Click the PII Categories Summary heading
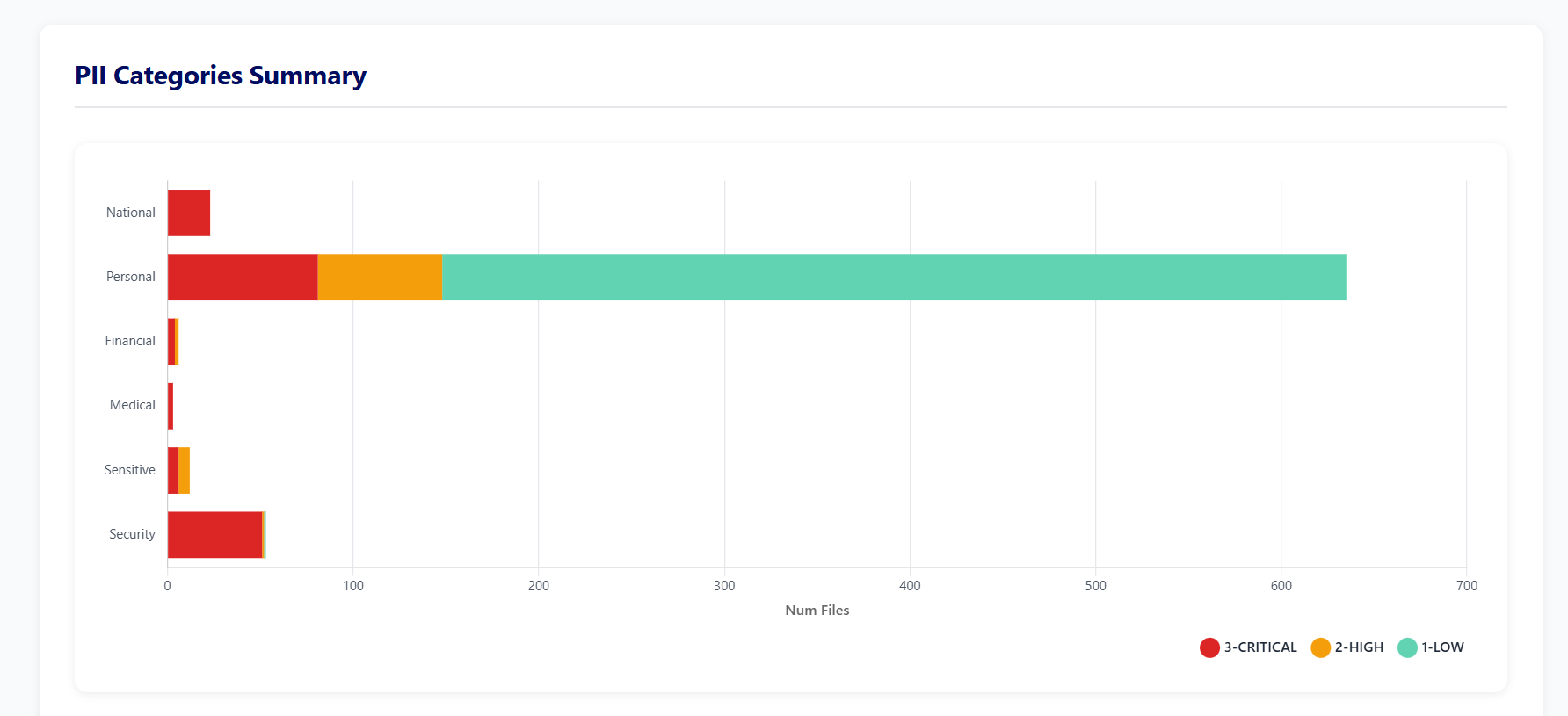This screenshot has height=716, width=1568. tap(221, 76)
